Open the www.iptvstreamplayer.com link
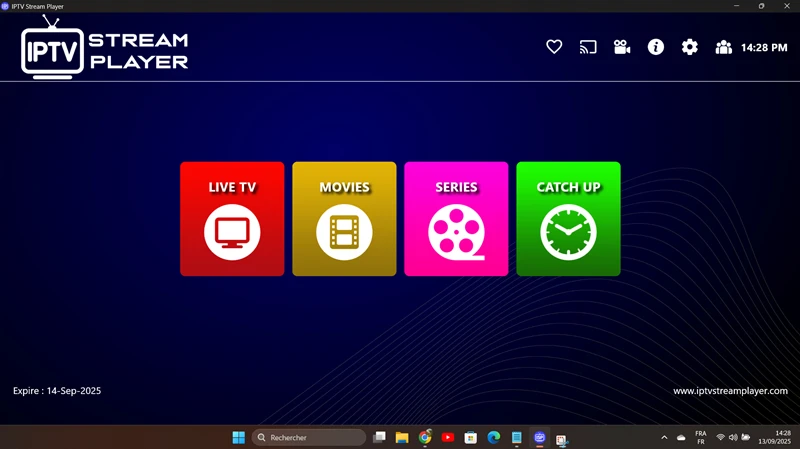Screen dimensions: 800x449 point(730,391)
